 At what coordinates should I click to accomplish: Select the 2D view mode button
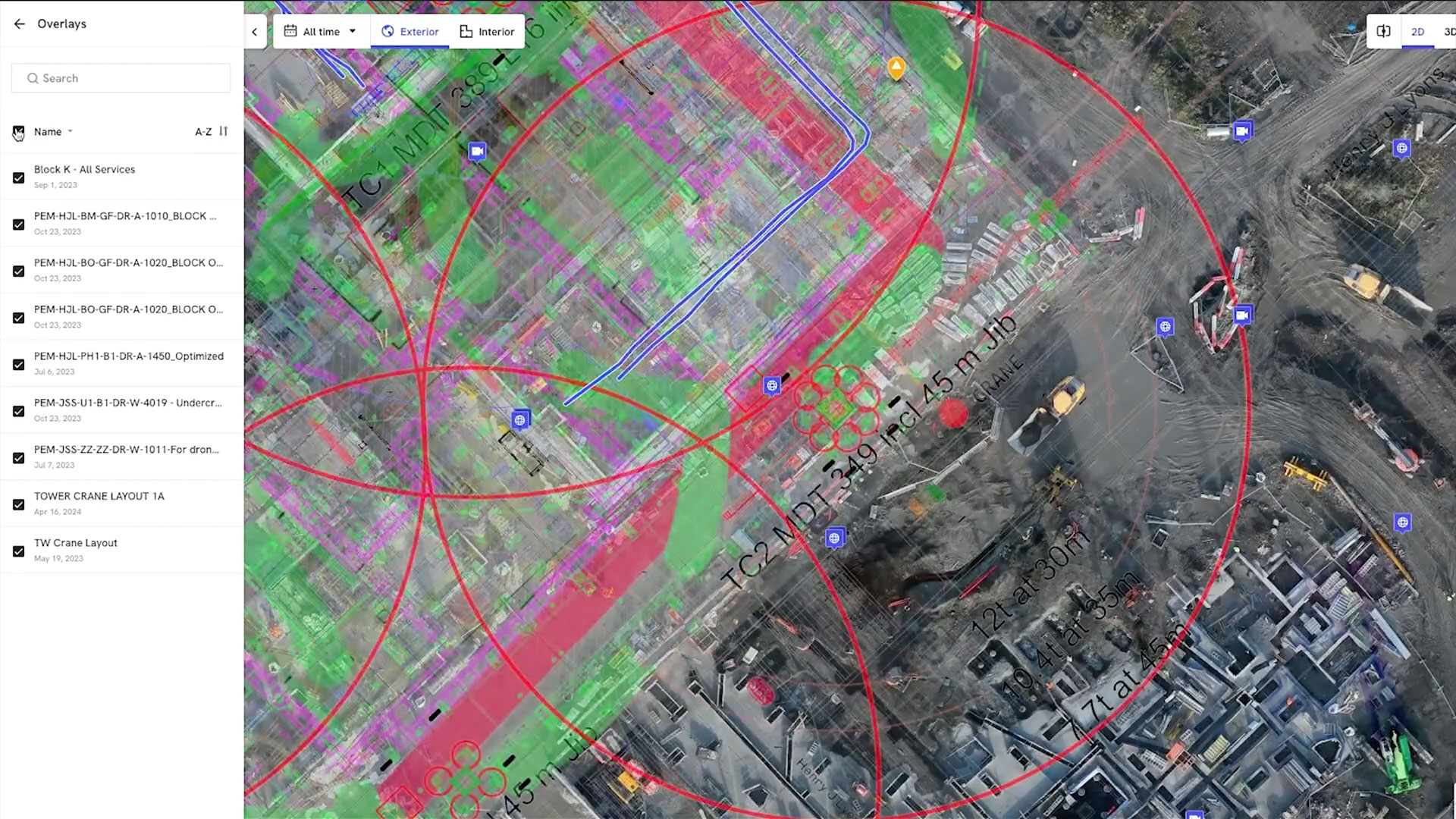[x=1417, y=32]
